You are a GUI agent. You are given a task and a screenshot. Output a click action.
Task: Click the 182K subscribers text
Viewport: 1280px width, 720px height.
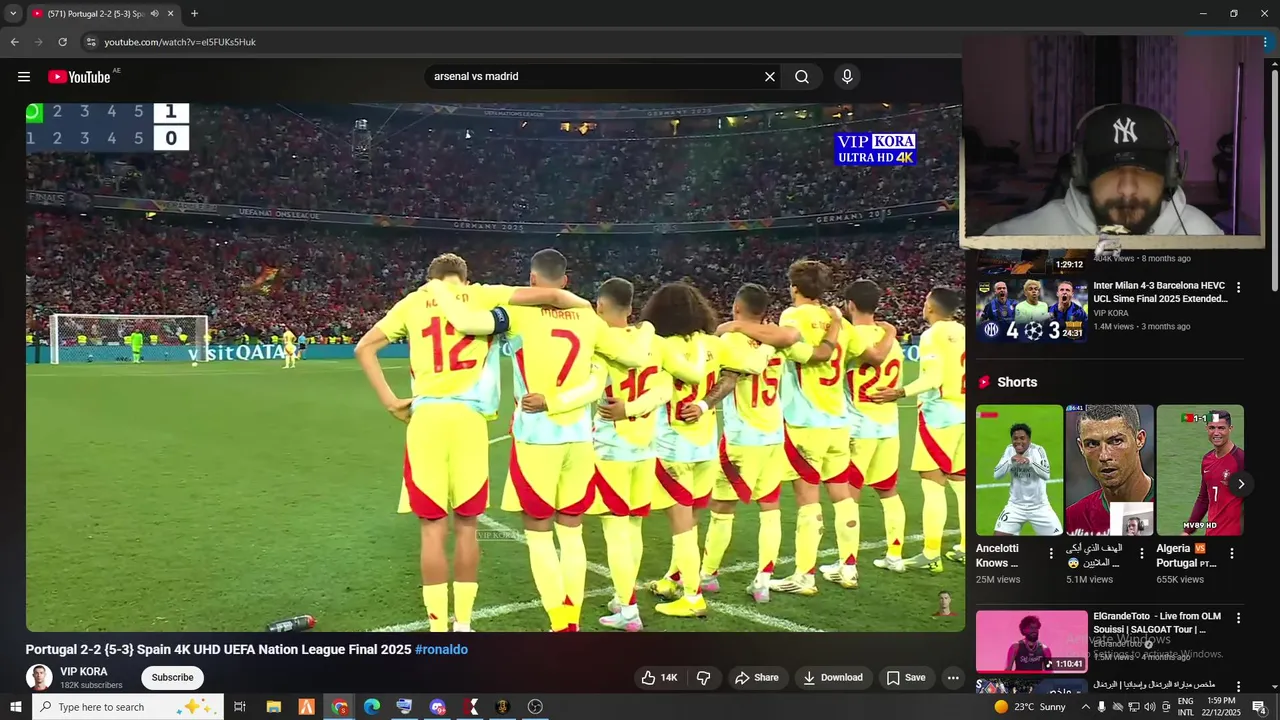coord(91,686)
